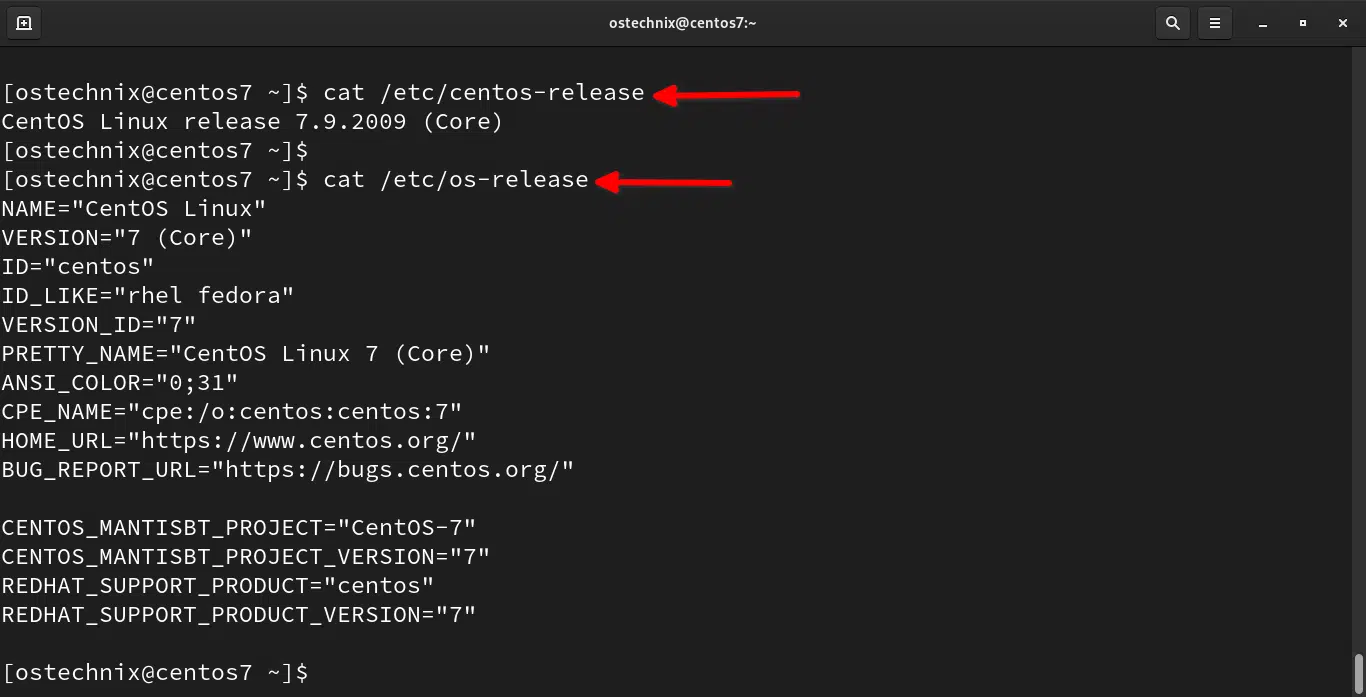Close the terminal window
Viewport: 1366px width, 697px height.
1343,23
